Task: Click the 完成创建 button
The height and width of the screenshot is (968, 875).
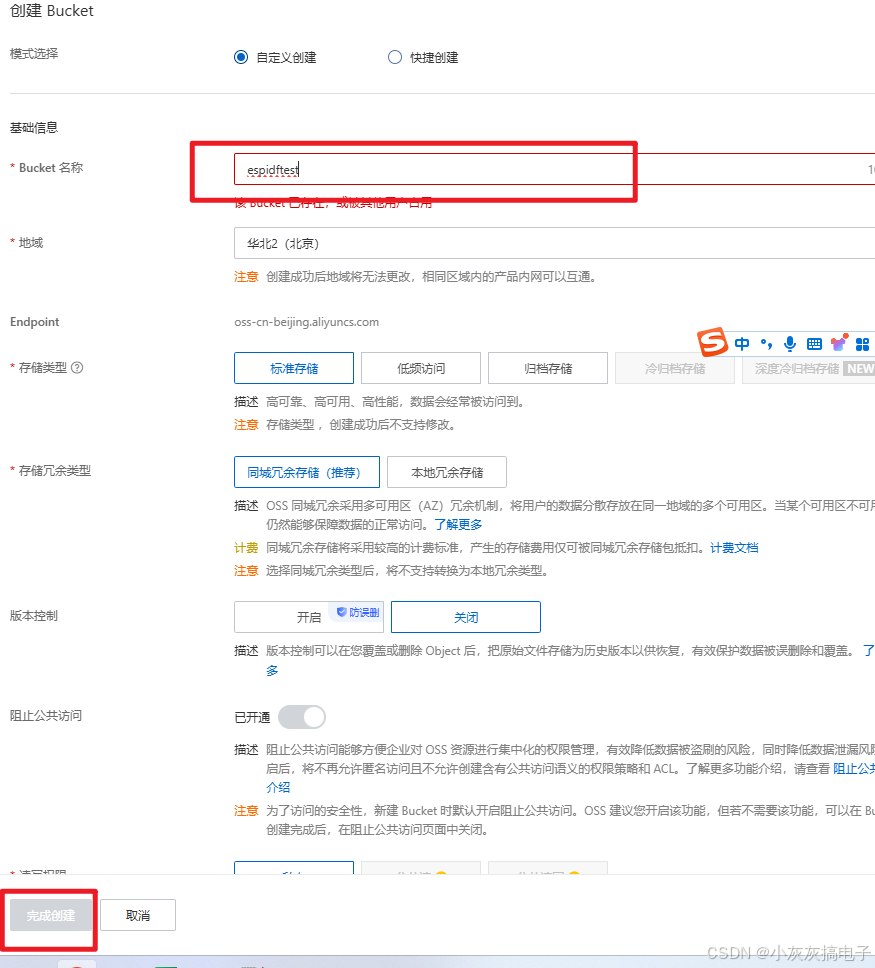Action: pyautogui.click(x=48, y=914)
